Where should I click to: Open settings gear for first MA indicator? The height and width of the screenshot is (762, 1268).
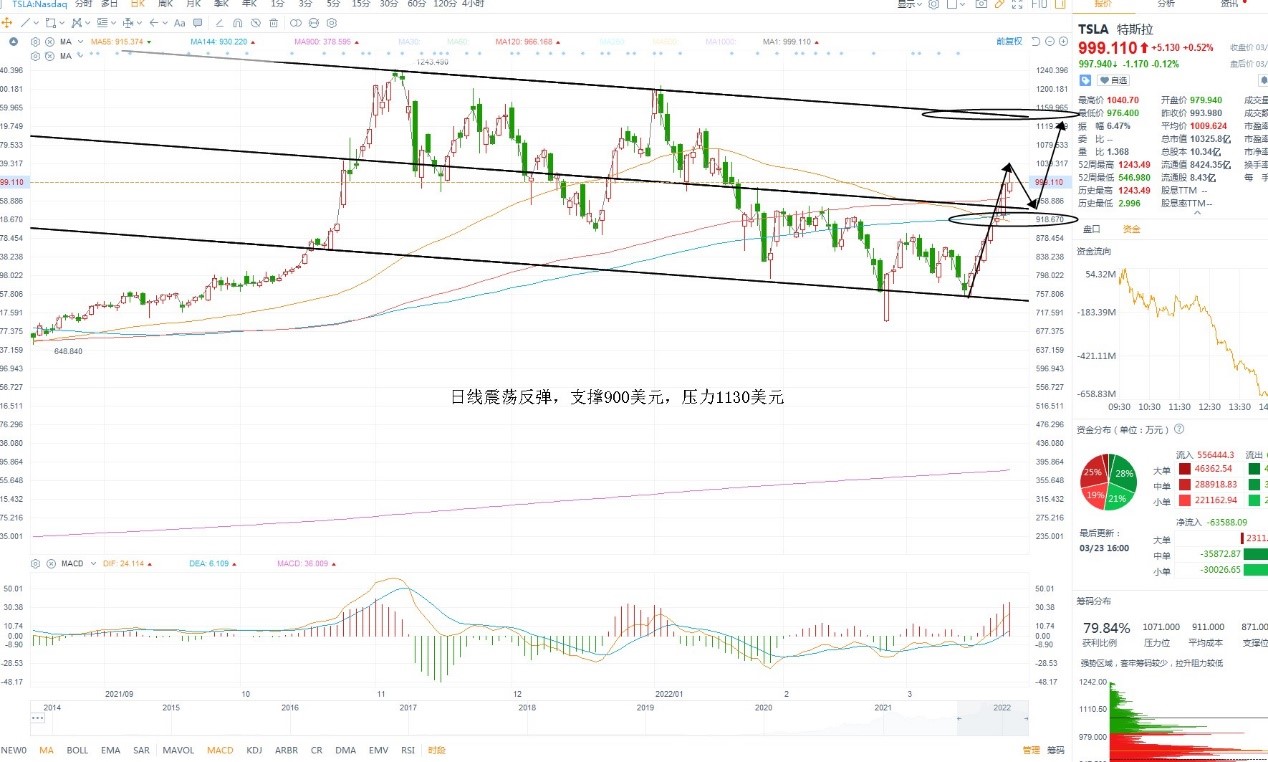[35, 42]
